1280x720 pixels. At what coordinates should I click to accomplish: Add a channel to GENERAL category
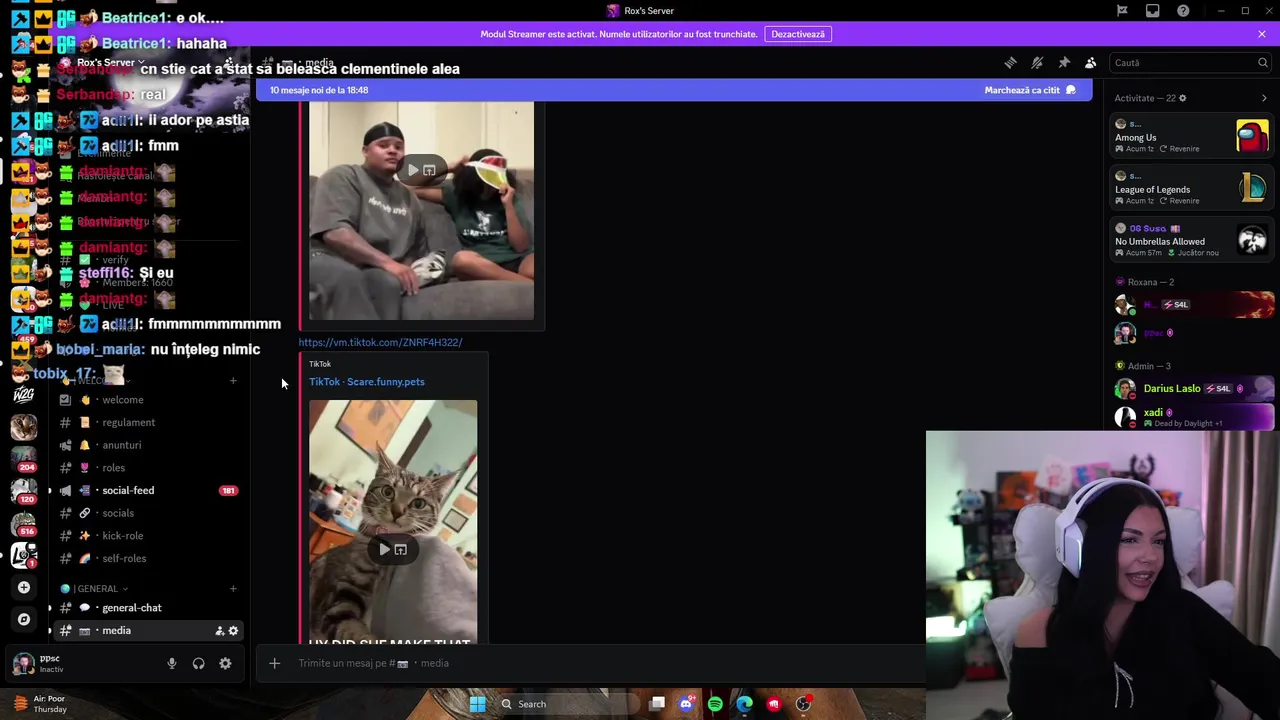pyautogui.click(x=233, y=589)
